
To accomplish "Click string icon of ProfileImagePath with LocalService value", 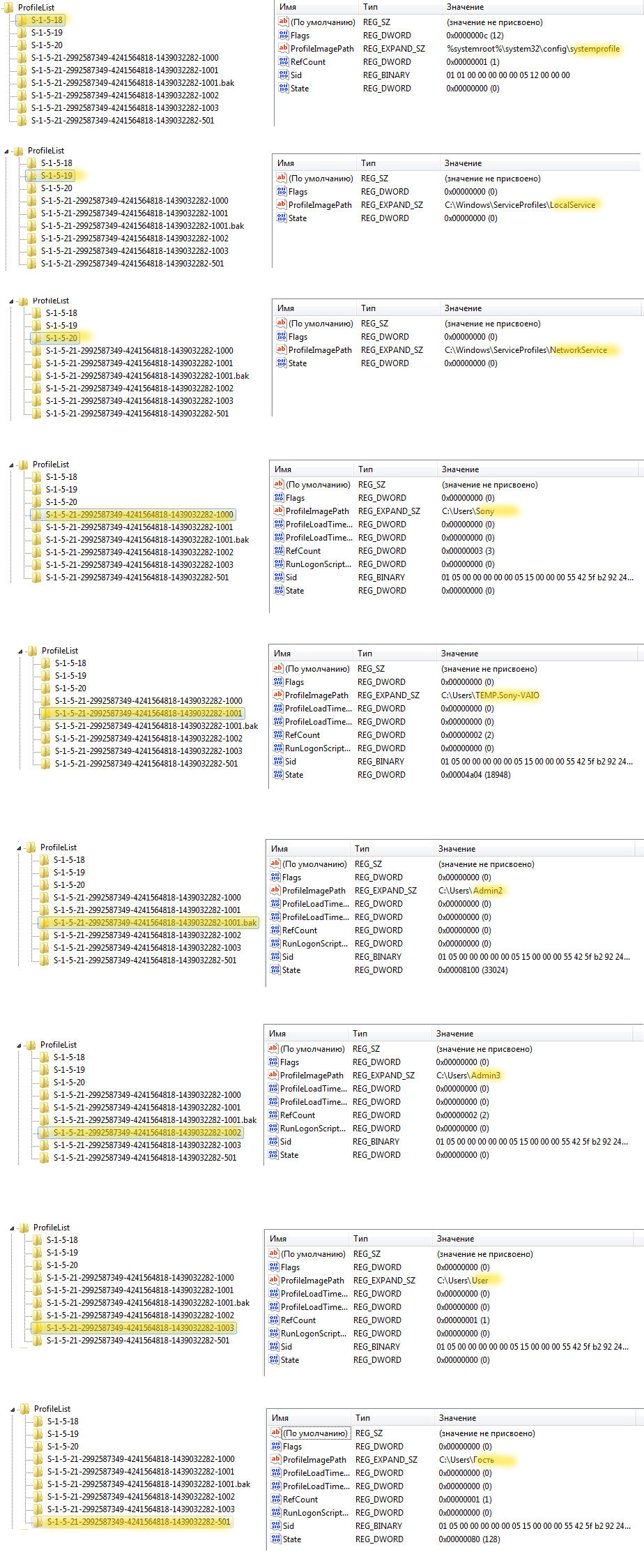I will 282,205.
